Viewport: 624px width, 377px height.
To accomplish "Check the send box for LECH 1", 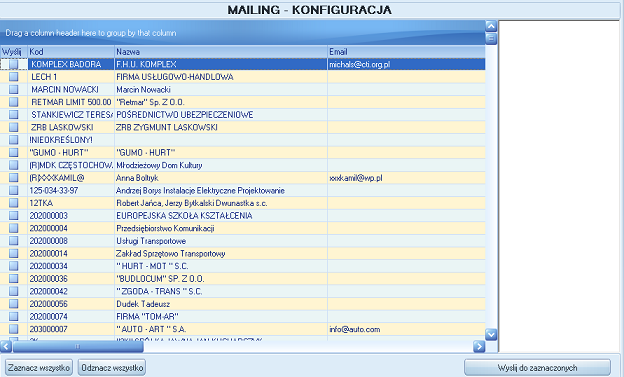I will 14,77.
